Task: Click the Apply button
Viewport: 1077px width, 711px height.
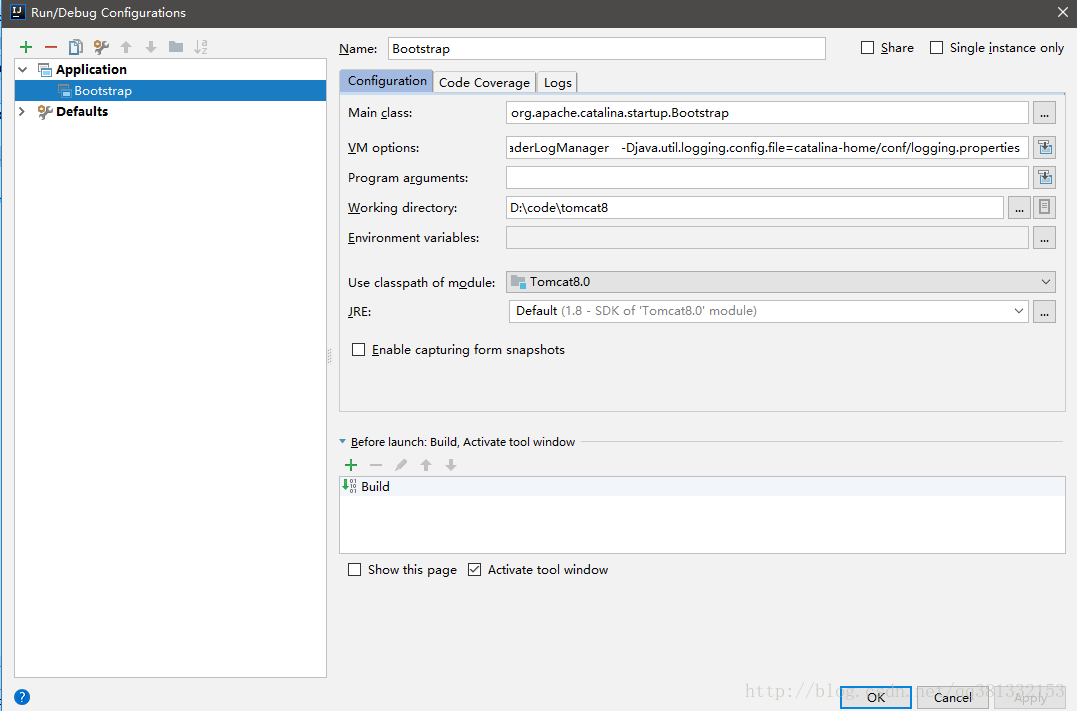Action: (x=1030, y=697)
